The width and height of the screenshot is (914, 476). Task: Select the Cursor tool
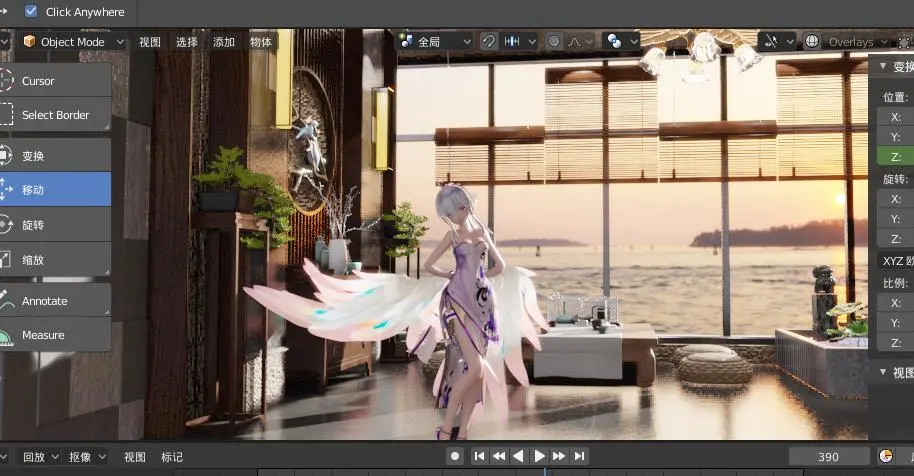coord(55,80)
